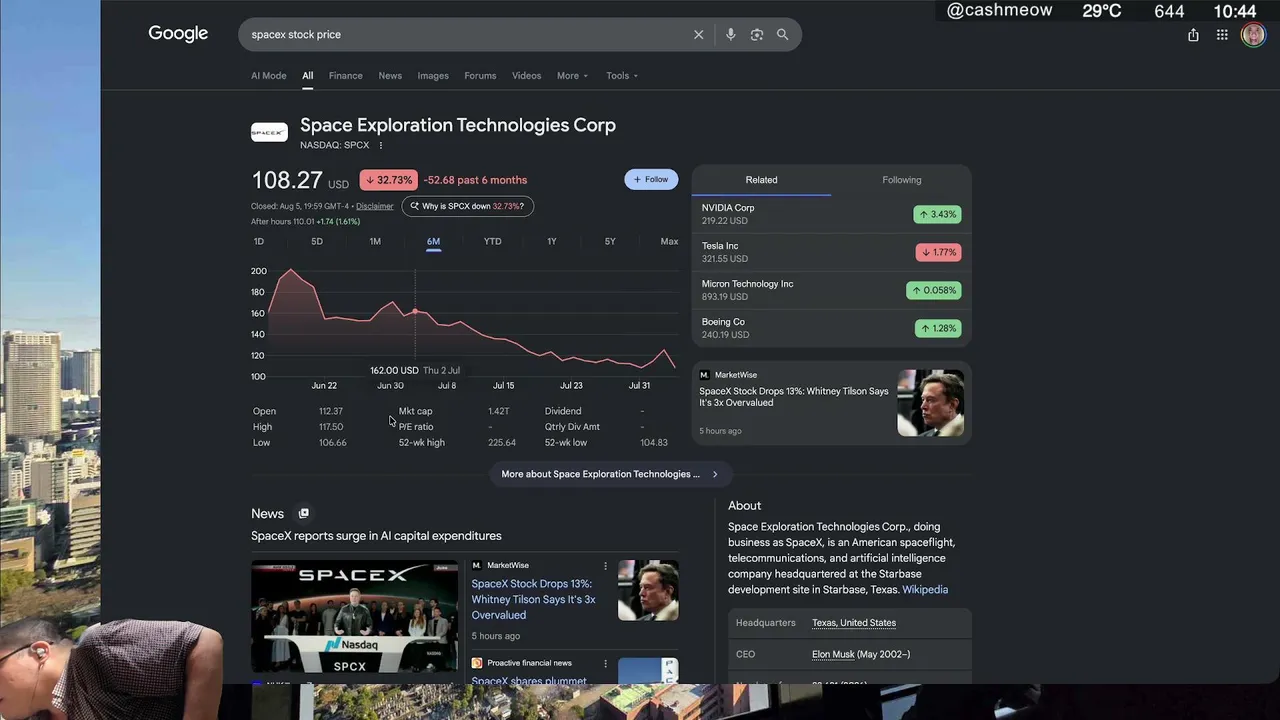Open the Boeing Co related stock

[831, 328]
